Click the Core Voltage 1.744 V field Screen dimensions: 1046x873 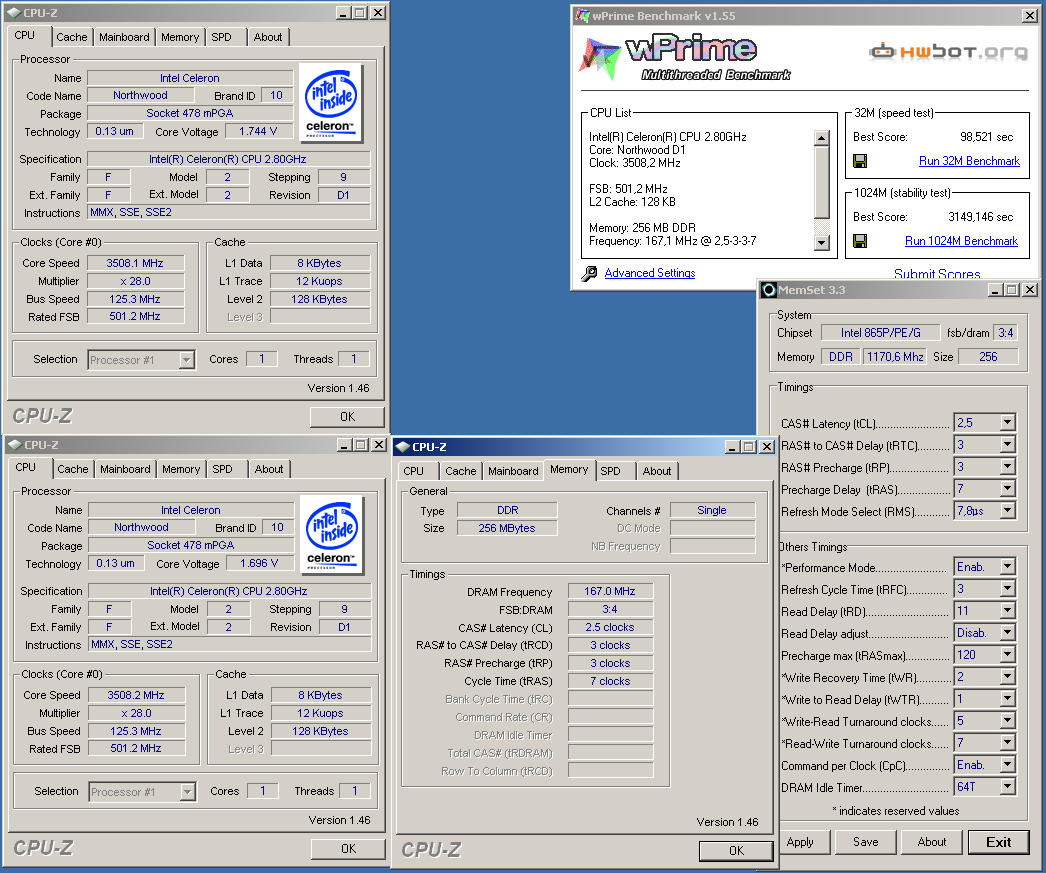pos(258,131)
